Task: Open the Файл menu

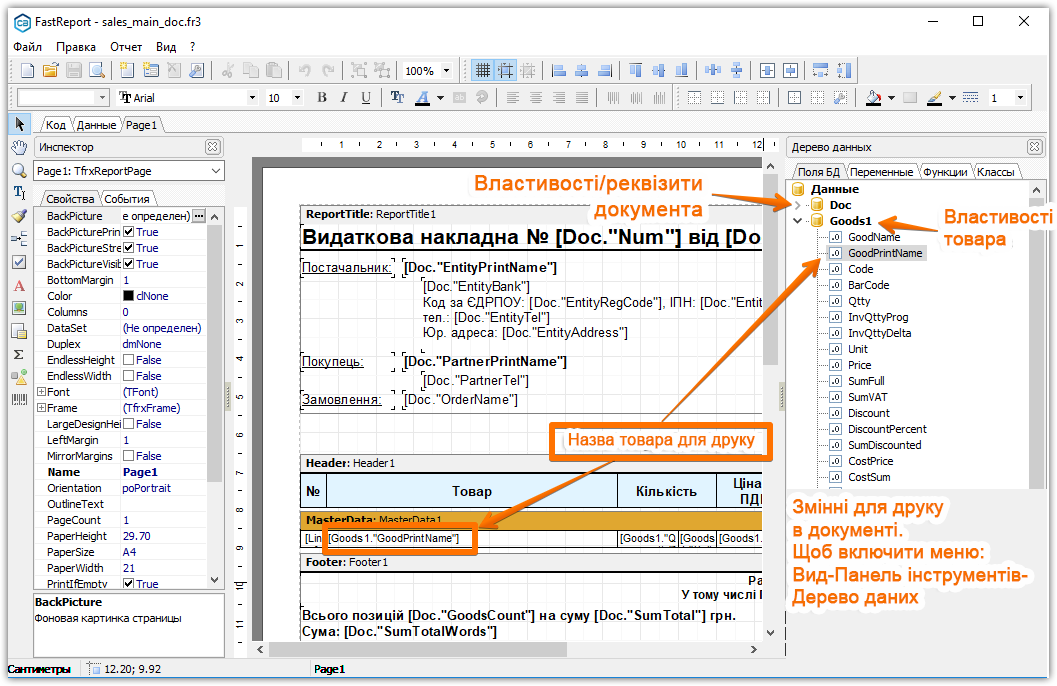Action: [28, 46]
